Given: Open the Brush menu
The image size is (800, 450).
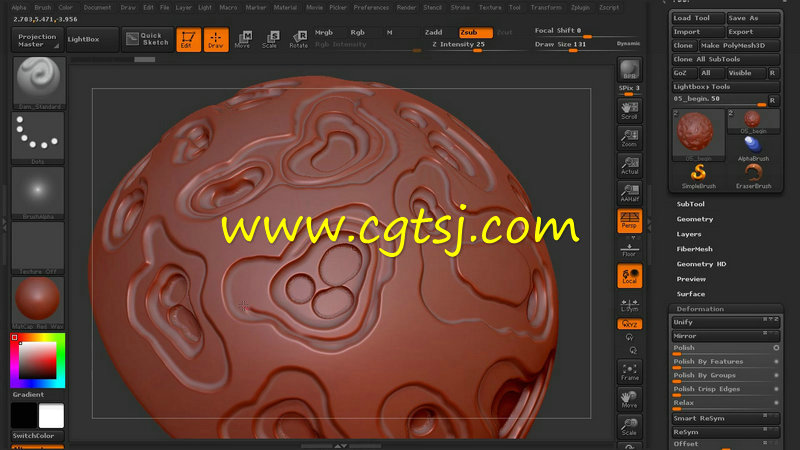Looking at the screenshot, I should point(42,8).
